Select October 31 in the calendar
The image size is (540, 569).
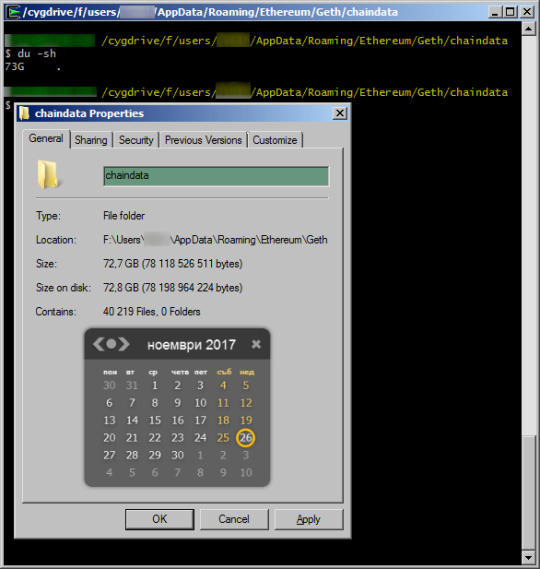coord(132,385)
